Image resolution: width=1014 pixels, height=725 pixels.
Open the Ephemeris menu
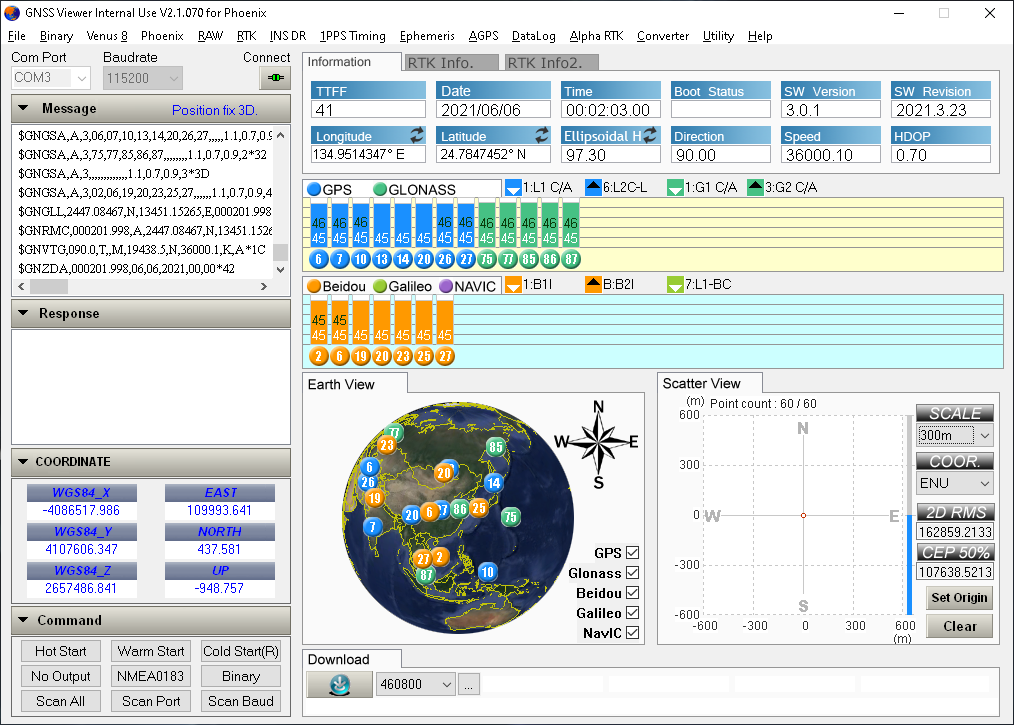point(427,36)
